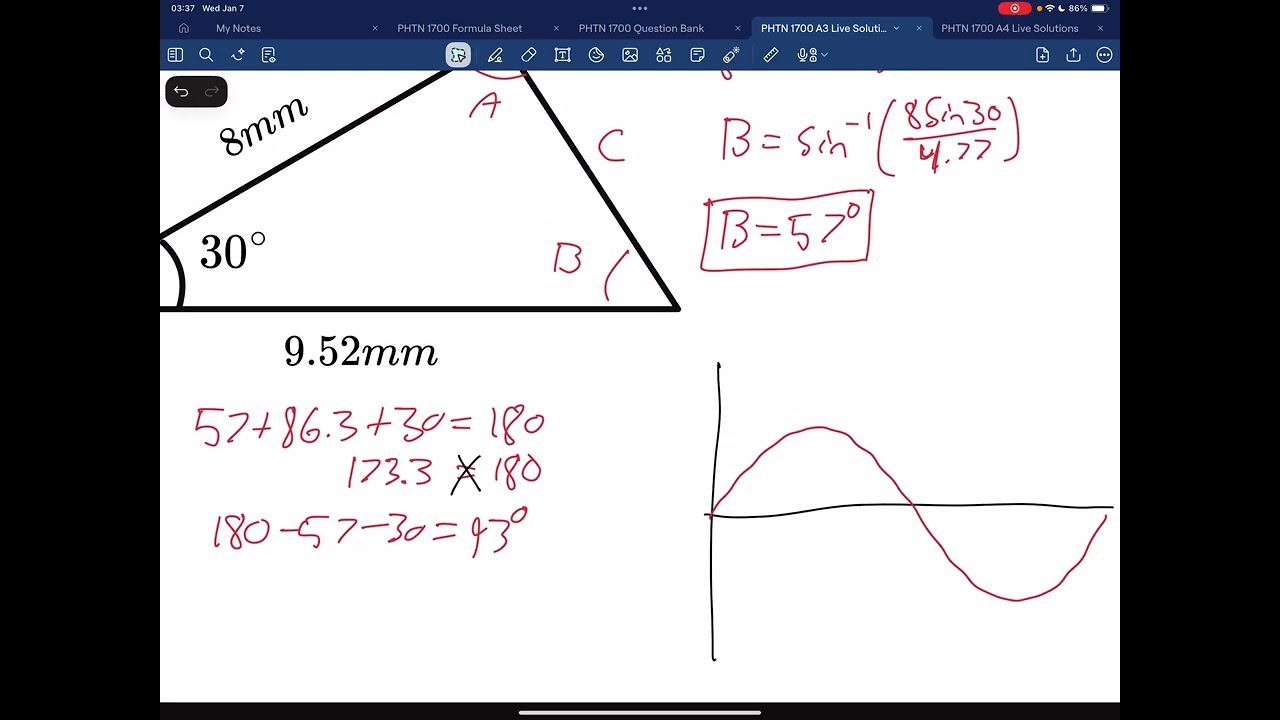Open search in the notebook
The image size is (1280, 720).
[206, 55]
